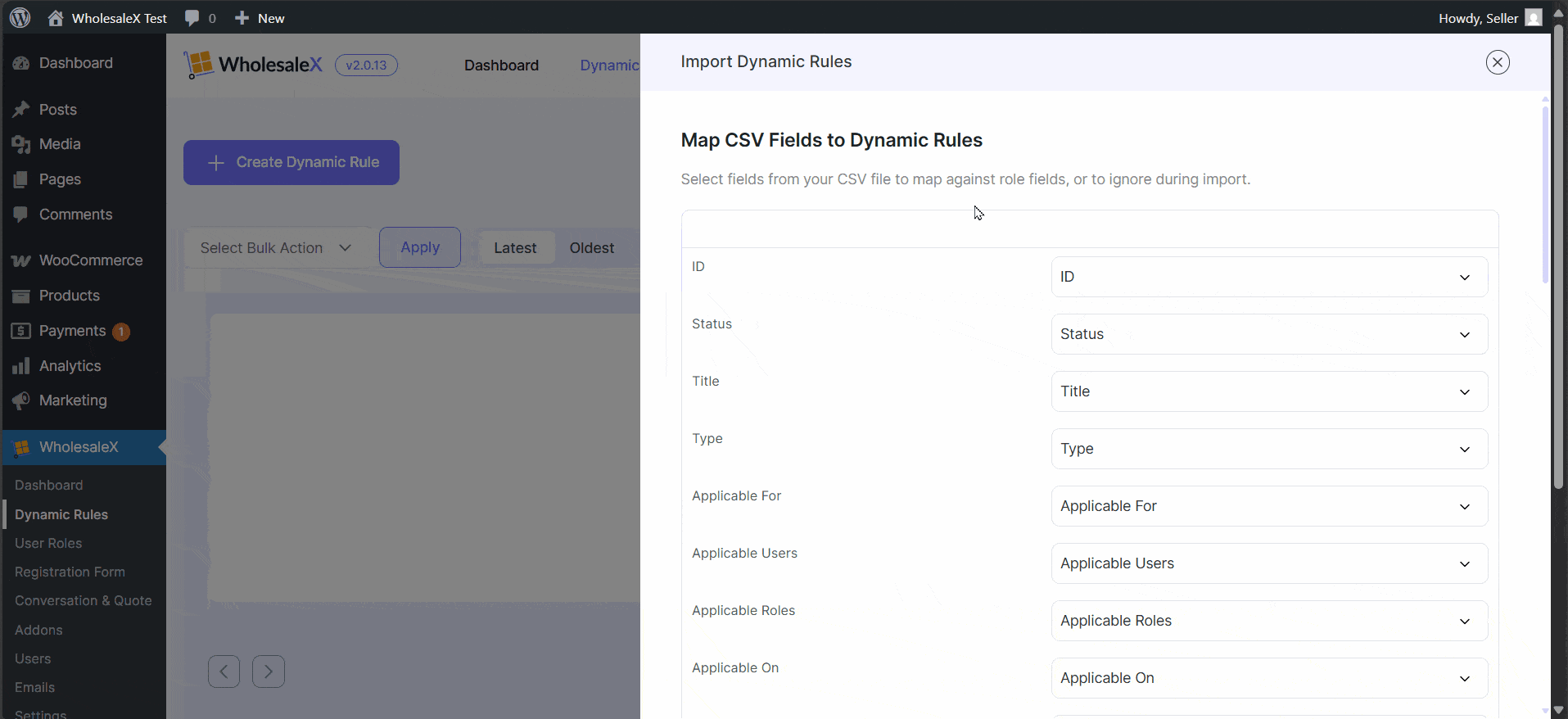Viewport: 1568px width, 719px height.
Task: Open the Applicable For mapping dropdown
Action: [1269, 506]
